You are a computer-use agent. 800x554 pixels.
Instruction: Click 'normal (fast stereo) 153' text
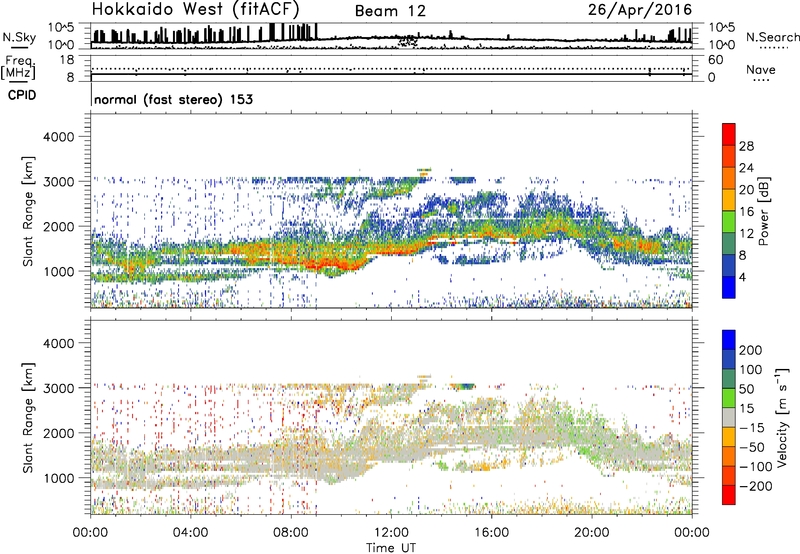(173, 99)
